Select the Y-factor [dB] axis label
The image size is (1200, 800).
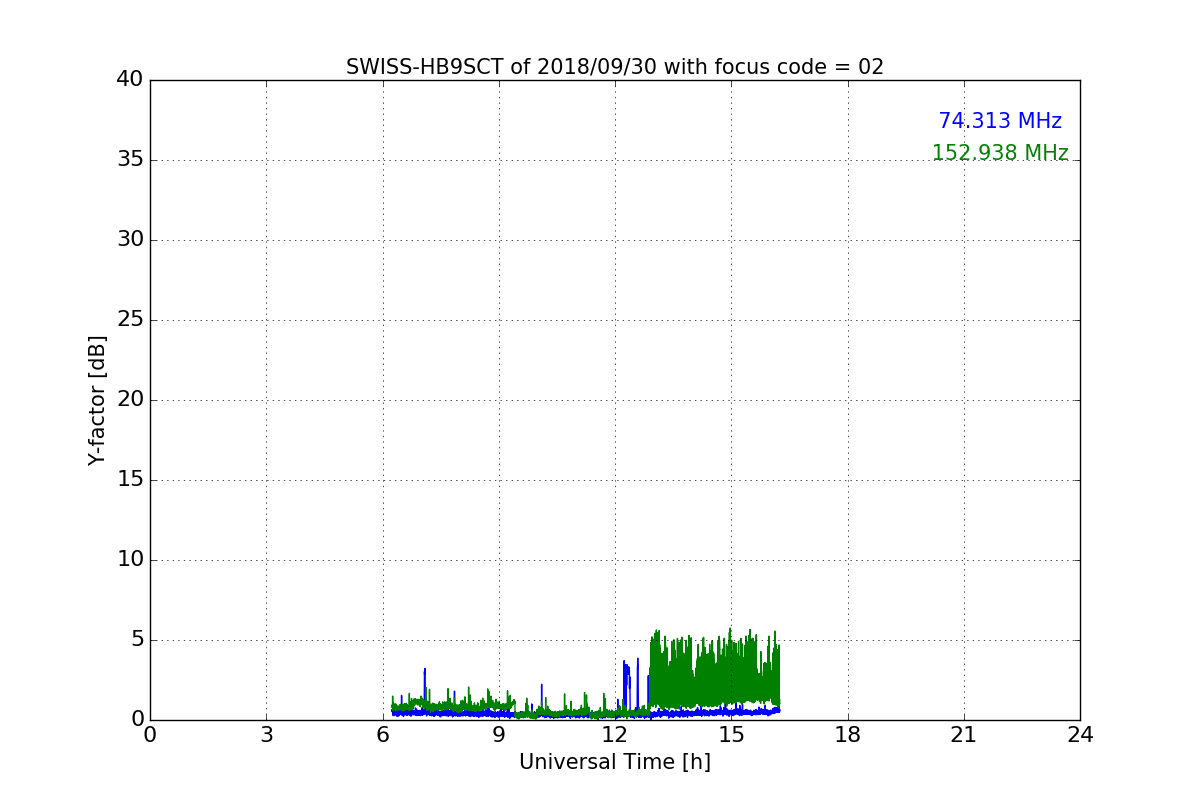tap(97, 400)
